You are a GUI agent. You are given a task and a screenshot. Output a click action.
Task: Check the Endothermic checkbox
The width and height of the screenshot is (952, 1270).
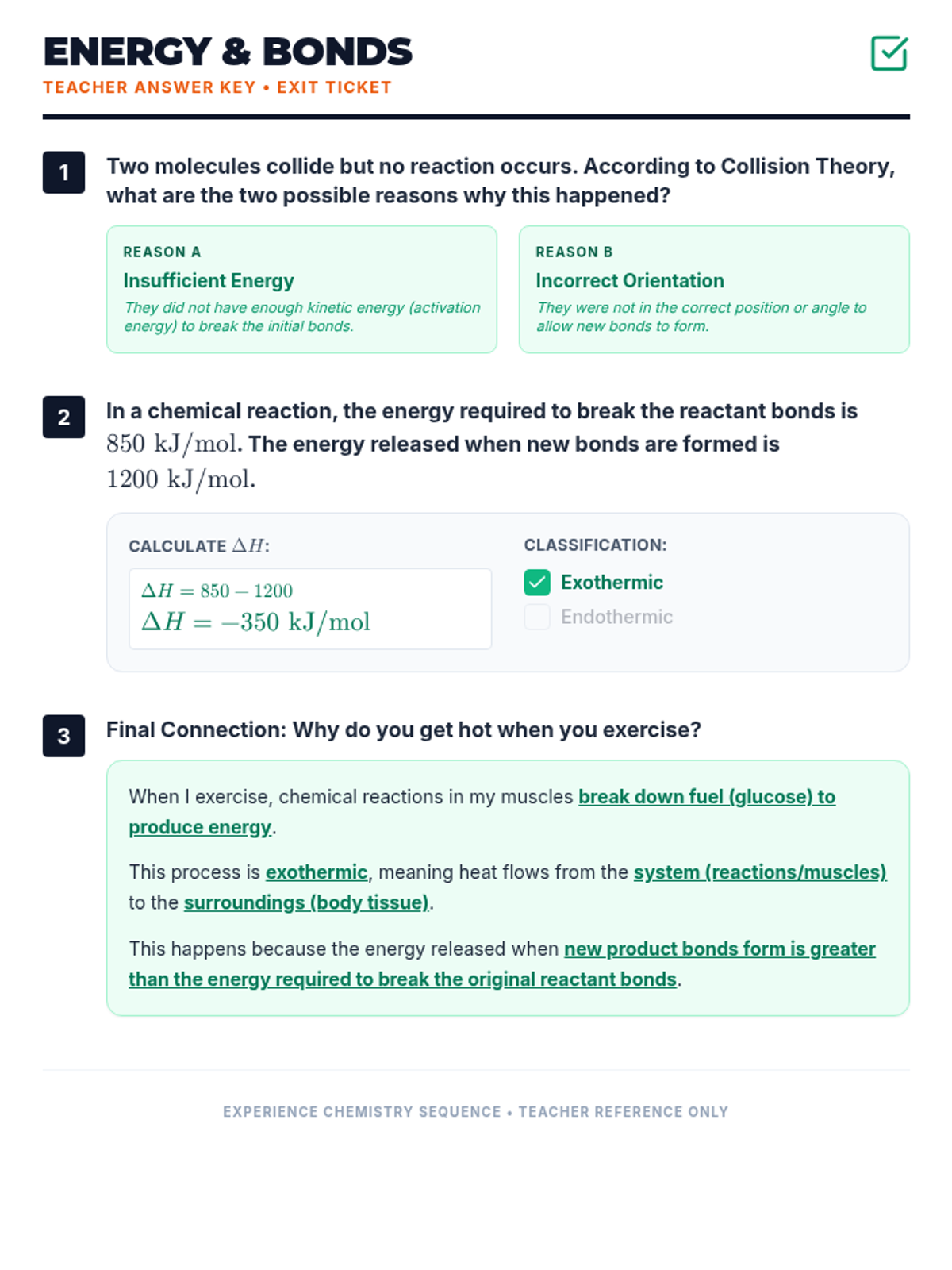click(x=537, y=617)
